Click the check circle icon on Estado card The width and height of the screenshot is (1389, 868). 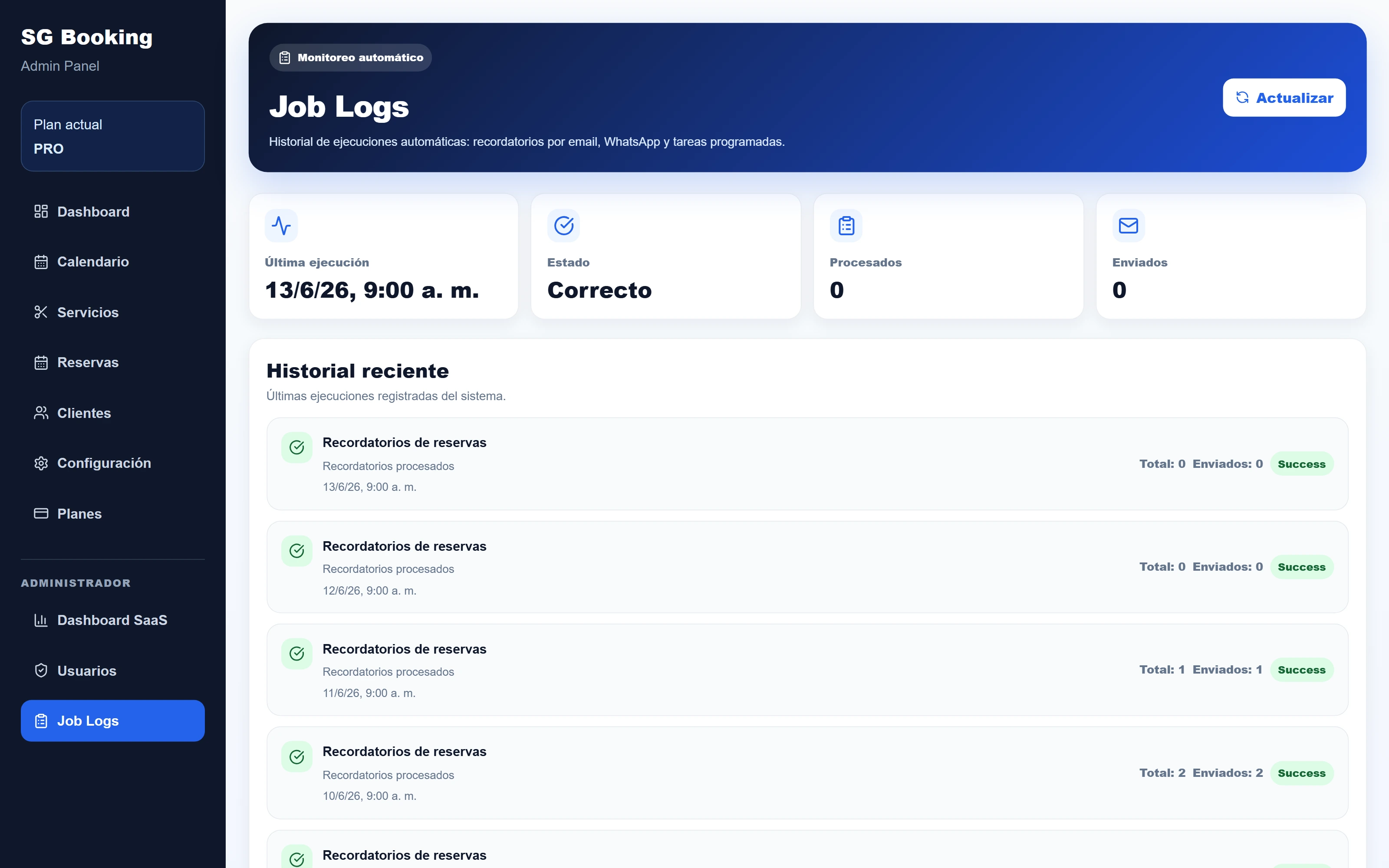(564, 226)
